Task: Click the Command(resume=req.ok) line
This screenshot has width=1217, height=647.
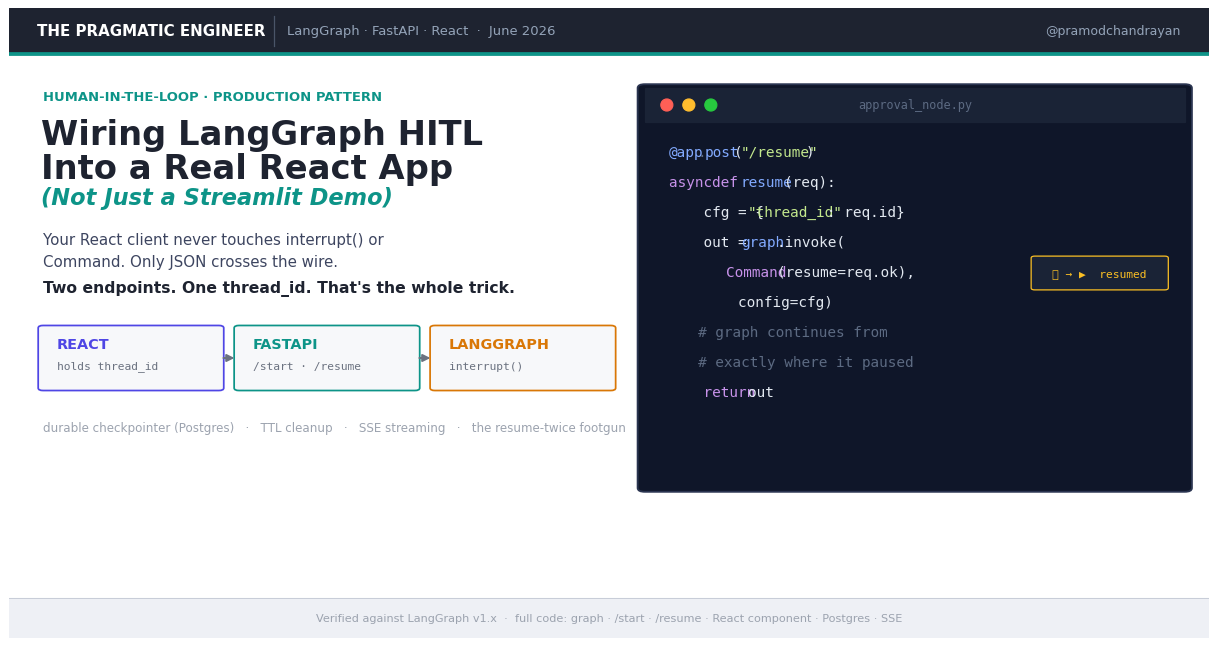Action: pyautogui.click(x=820, y=273)
